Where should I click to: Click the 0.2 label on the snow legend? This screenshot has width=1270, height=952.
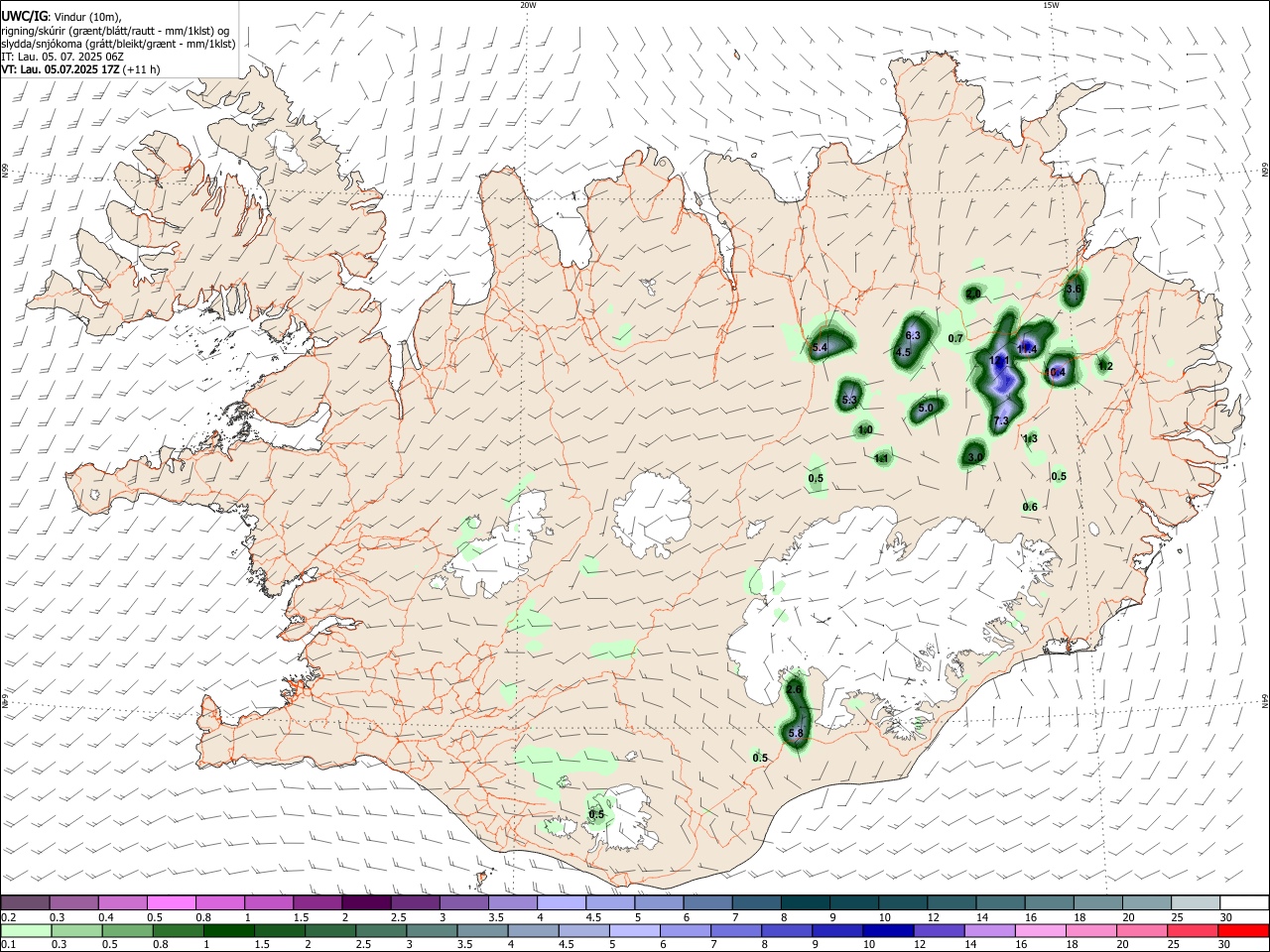click(x=8, y=917)
